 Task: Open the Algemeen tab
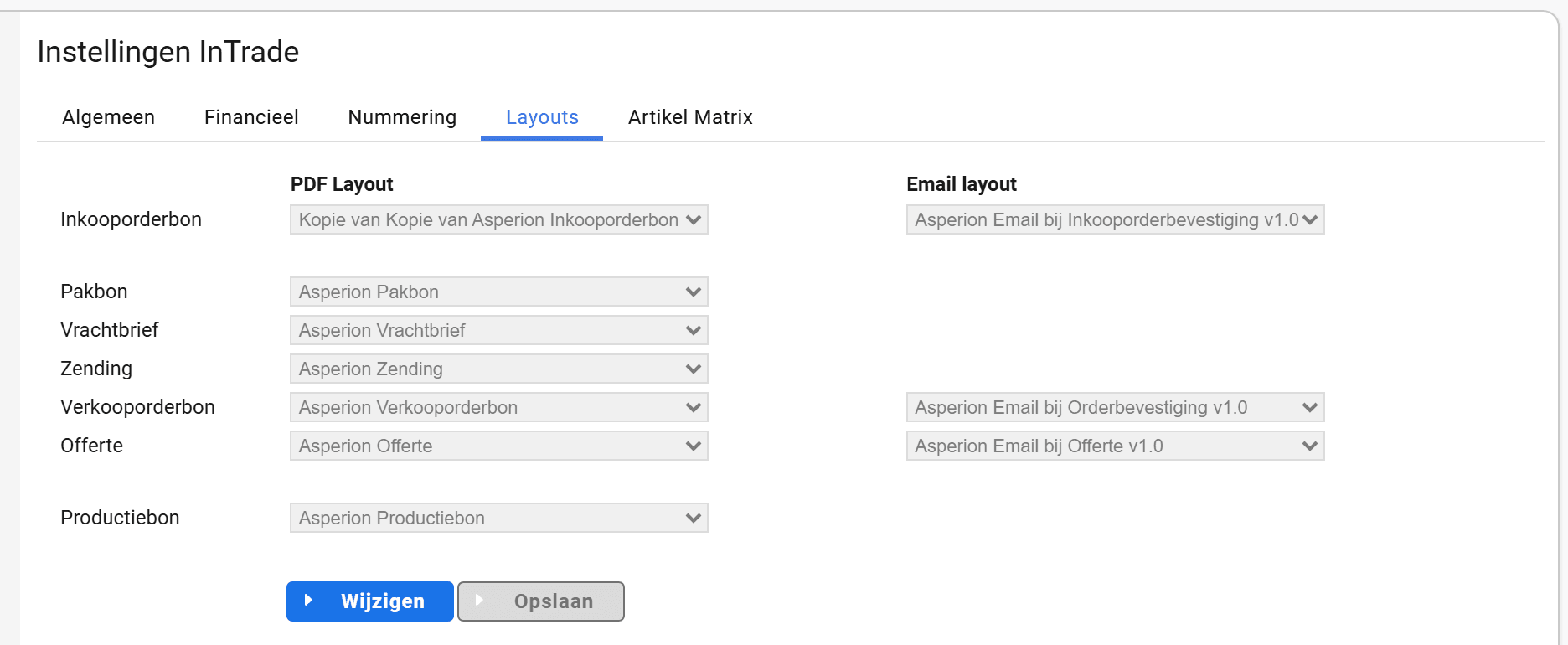(x=108, y=117)
